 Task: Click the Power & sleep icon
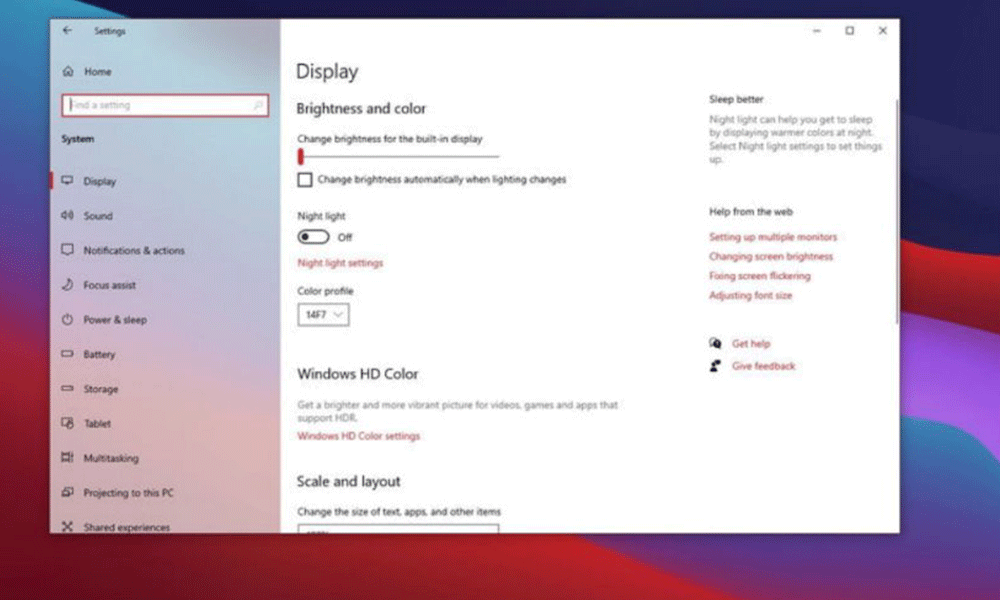pyautogui.click(x=68, y=320)
